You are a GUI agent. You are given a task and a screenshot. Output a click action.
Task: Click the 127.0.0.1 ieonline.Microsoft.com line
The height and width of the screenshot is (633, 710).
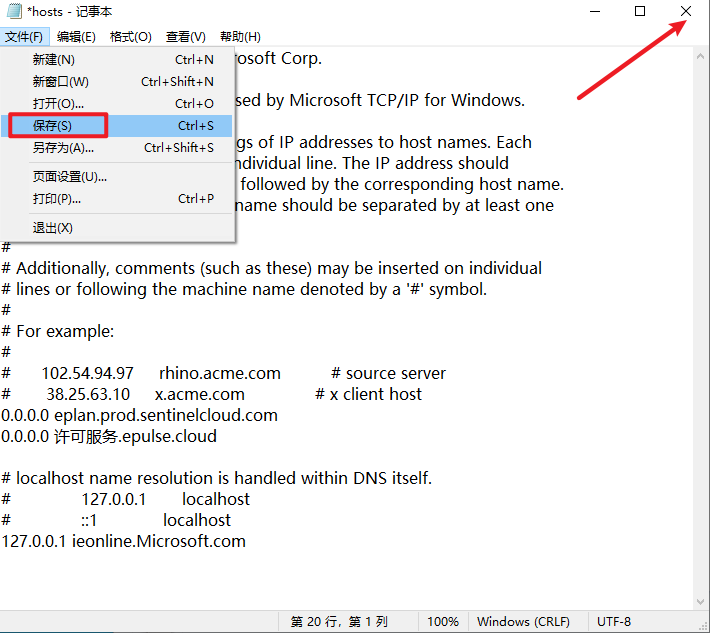click(x=123, y=541)
